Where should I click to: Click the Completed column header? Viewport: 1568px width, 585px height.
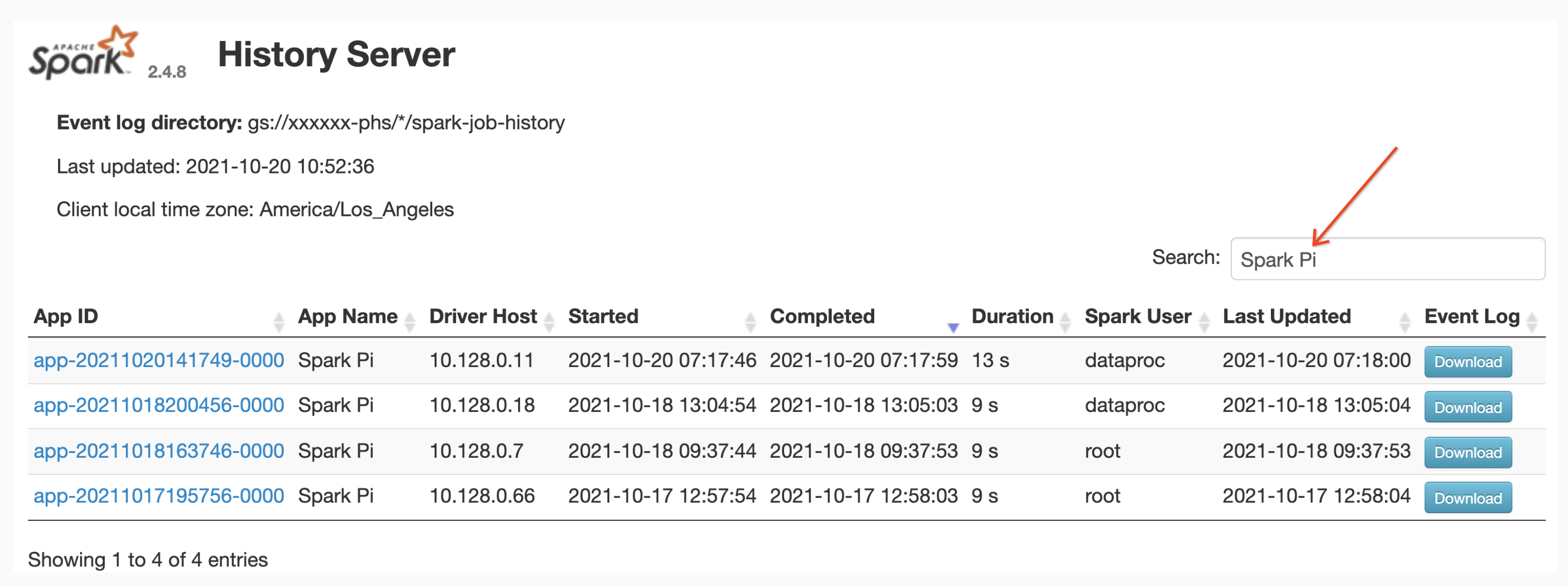[822, 317]
